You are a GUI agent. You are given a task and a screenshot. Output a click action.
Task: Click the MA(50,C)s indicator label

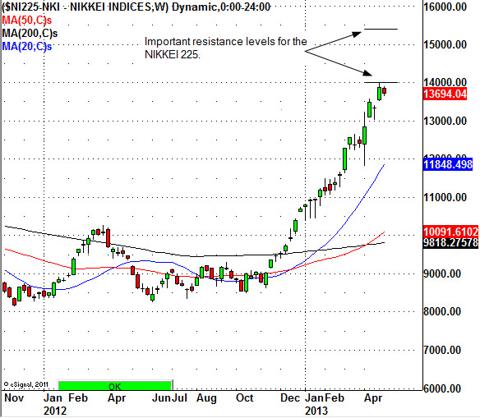[x=27, y=20]
